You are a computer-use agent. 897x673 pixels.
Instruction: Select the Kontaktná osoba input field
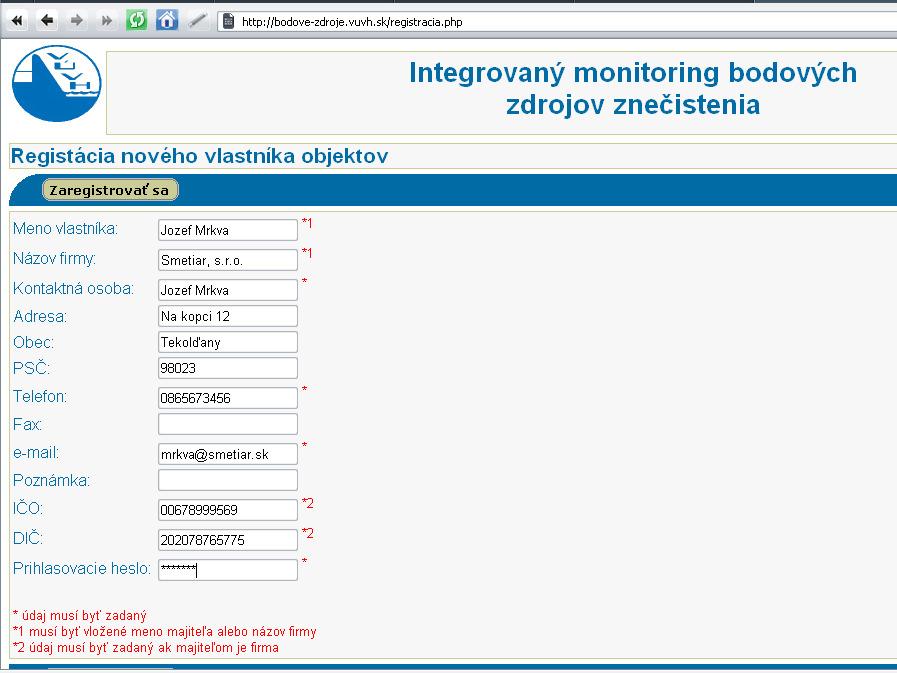pyautogui.click(x=228, y=290)
